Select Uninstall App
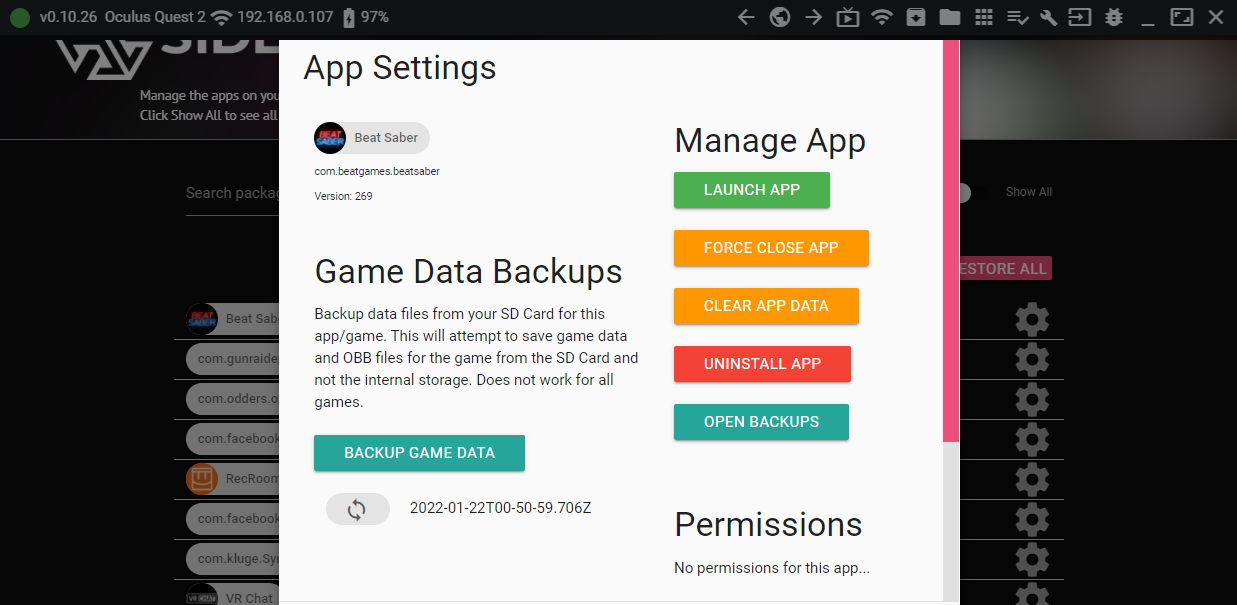This screenshot has width=1237, height=605. (x=762, y=364)
